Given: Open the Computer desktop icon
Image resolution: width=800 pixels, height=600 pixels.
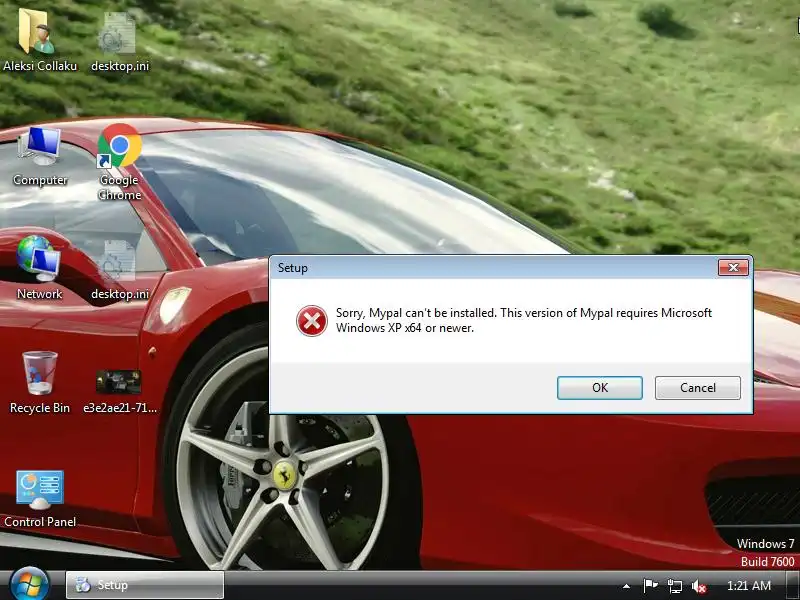Looking at the screenshot, I should coord(40,156).
